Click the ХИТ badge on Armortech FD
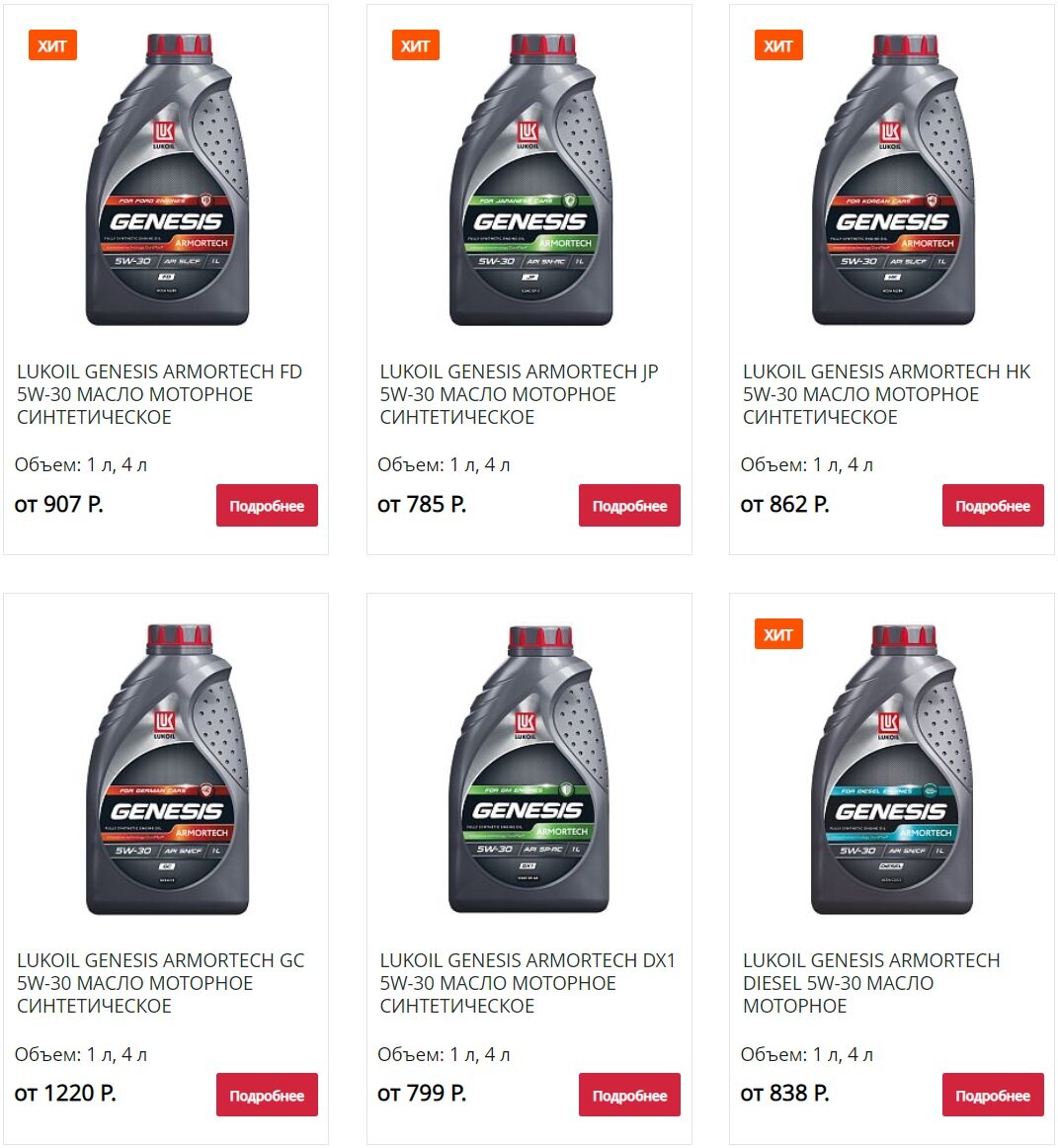1058x1148 pixels. point(52,45)
